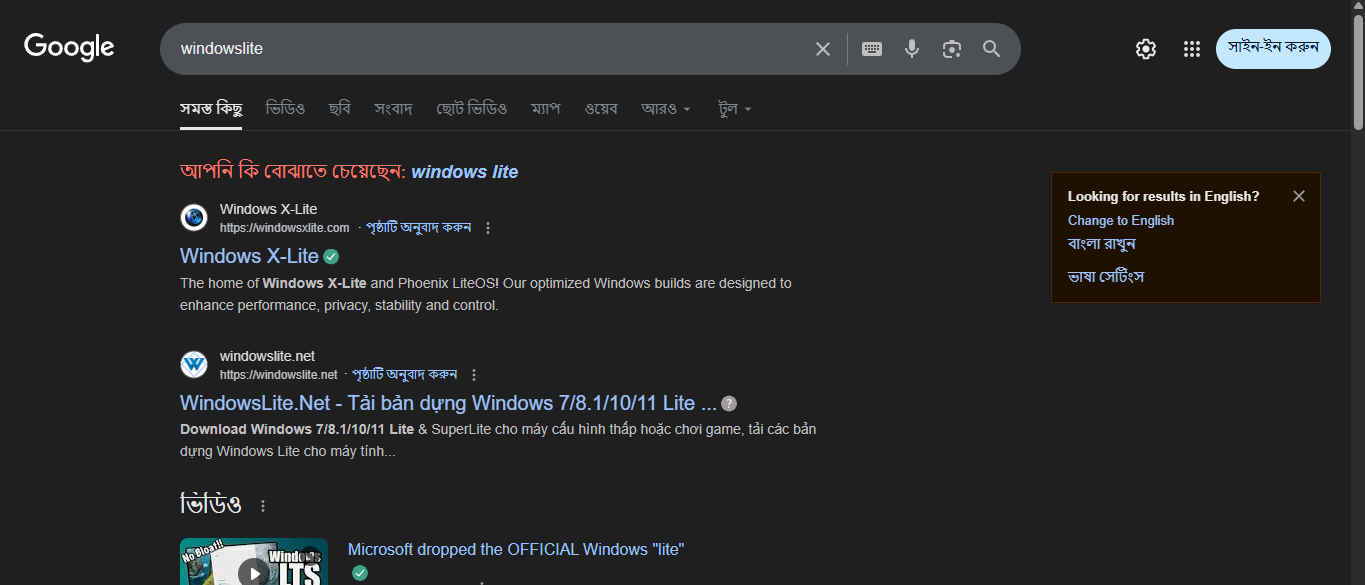Open Microsoft dropped OFFICIAL Windows lite video
The width and height of the screenshot is (1365, 585).
tap(516, 549)
